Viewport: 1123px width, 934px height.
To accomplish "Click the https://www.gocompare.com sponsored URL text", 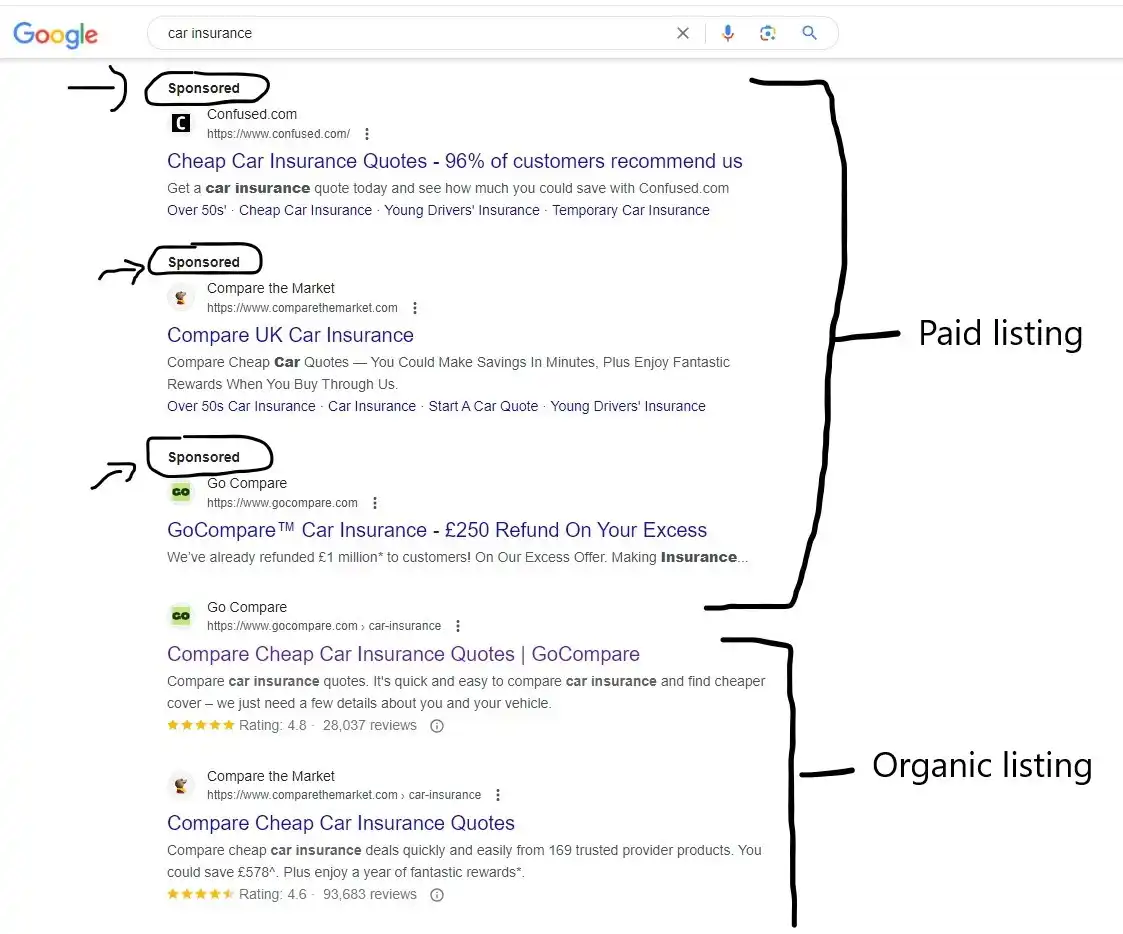I will tap(282, 503).
